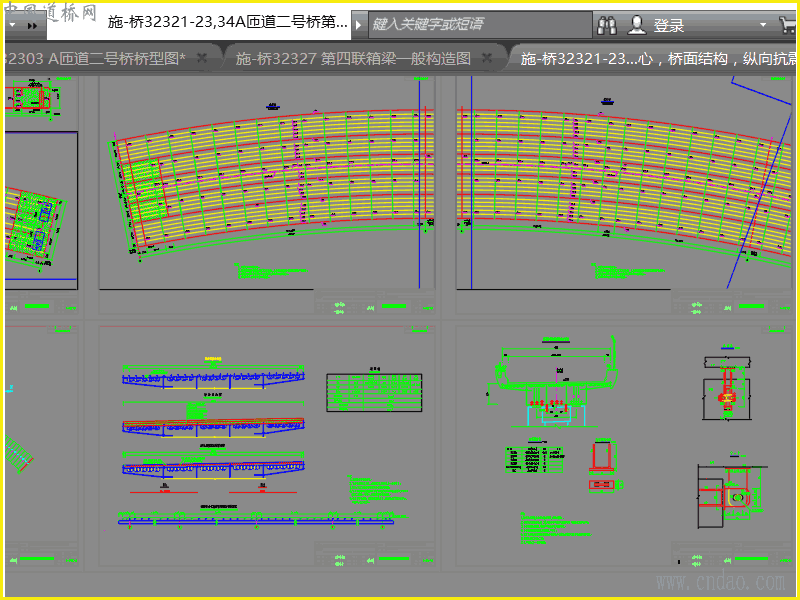Image resolution: width=800 pixels, height=600 pixels.
Task: Expand the quick access toolbar overflow arrows
Action: tap(32, 26)
